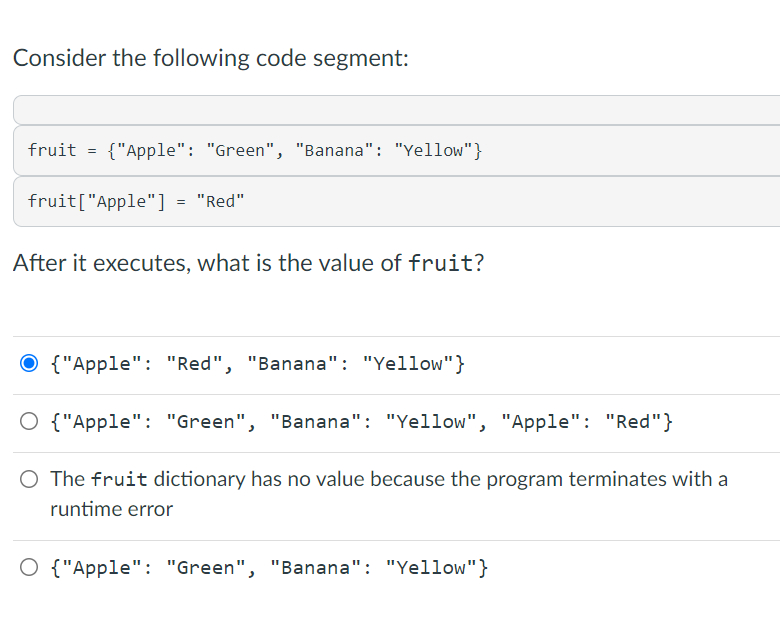Image resolution: width=780 pixels, height=622 pixels.
Task: Click the monospace 'fruit' word in the question
Action: [x=440, y=265]
